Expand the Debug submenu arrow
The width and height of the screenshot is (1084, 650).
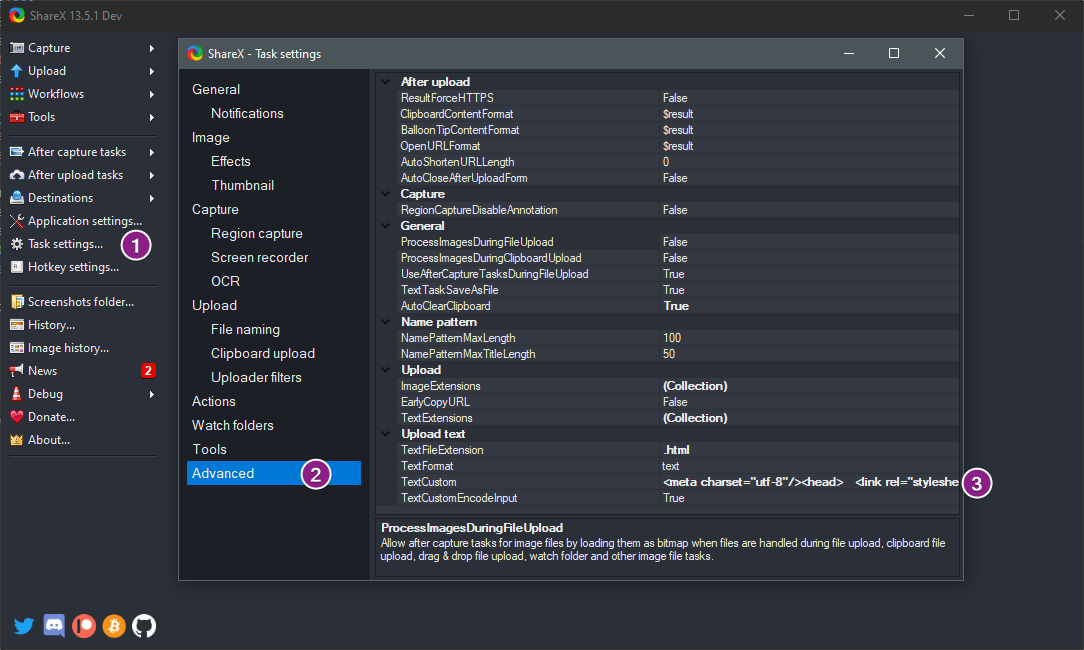tap(151, 394)
